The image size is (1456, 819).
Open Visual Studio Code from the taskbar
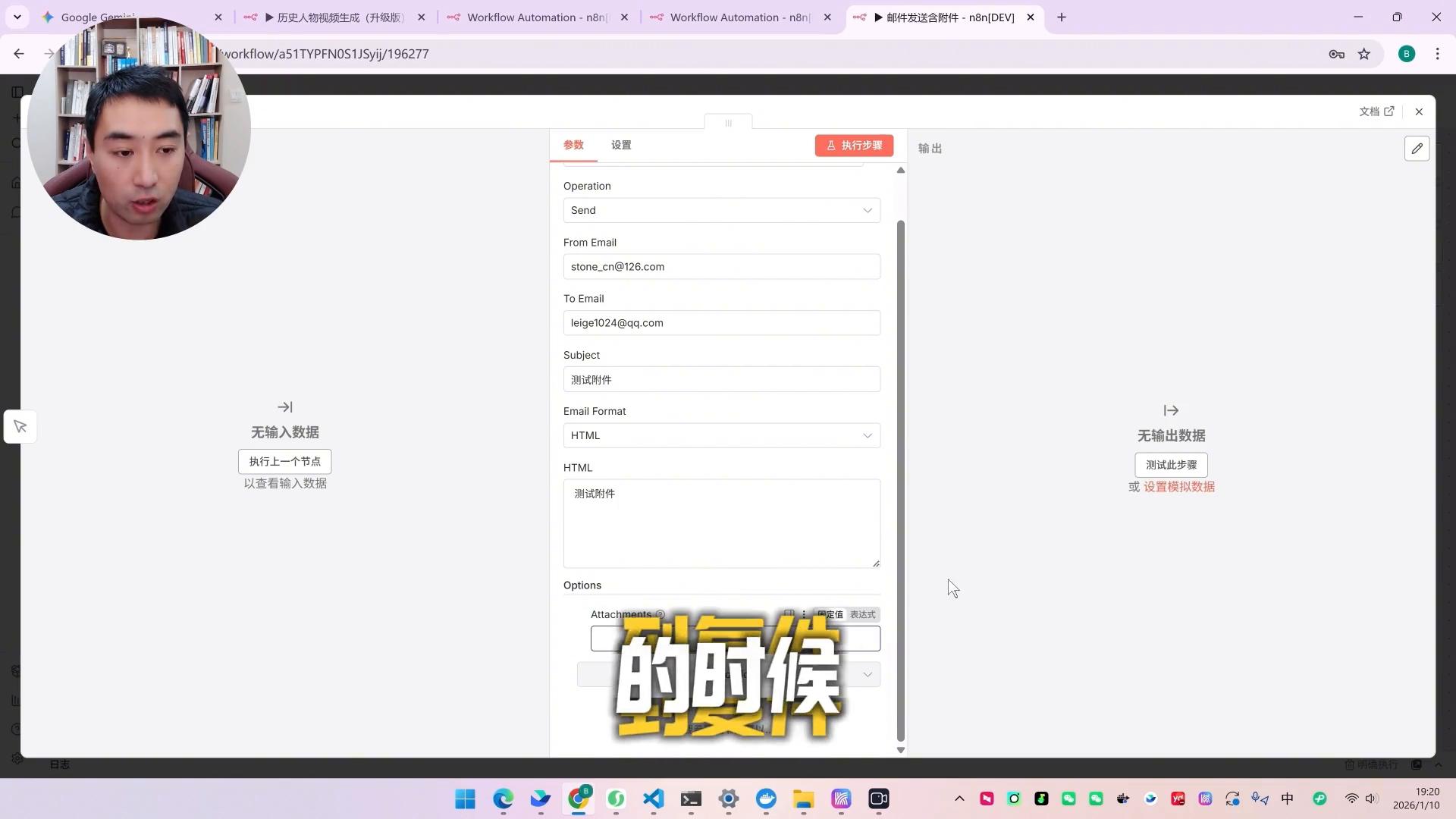pyautogui.click(x=654, y=799)
